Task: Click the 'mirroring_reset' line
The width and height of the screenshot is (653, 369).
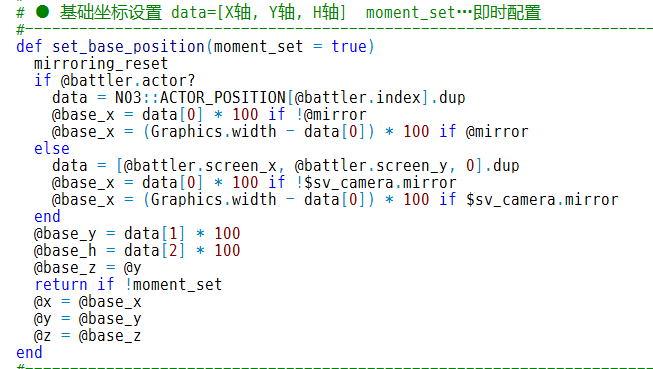Action: coord(101,64)
